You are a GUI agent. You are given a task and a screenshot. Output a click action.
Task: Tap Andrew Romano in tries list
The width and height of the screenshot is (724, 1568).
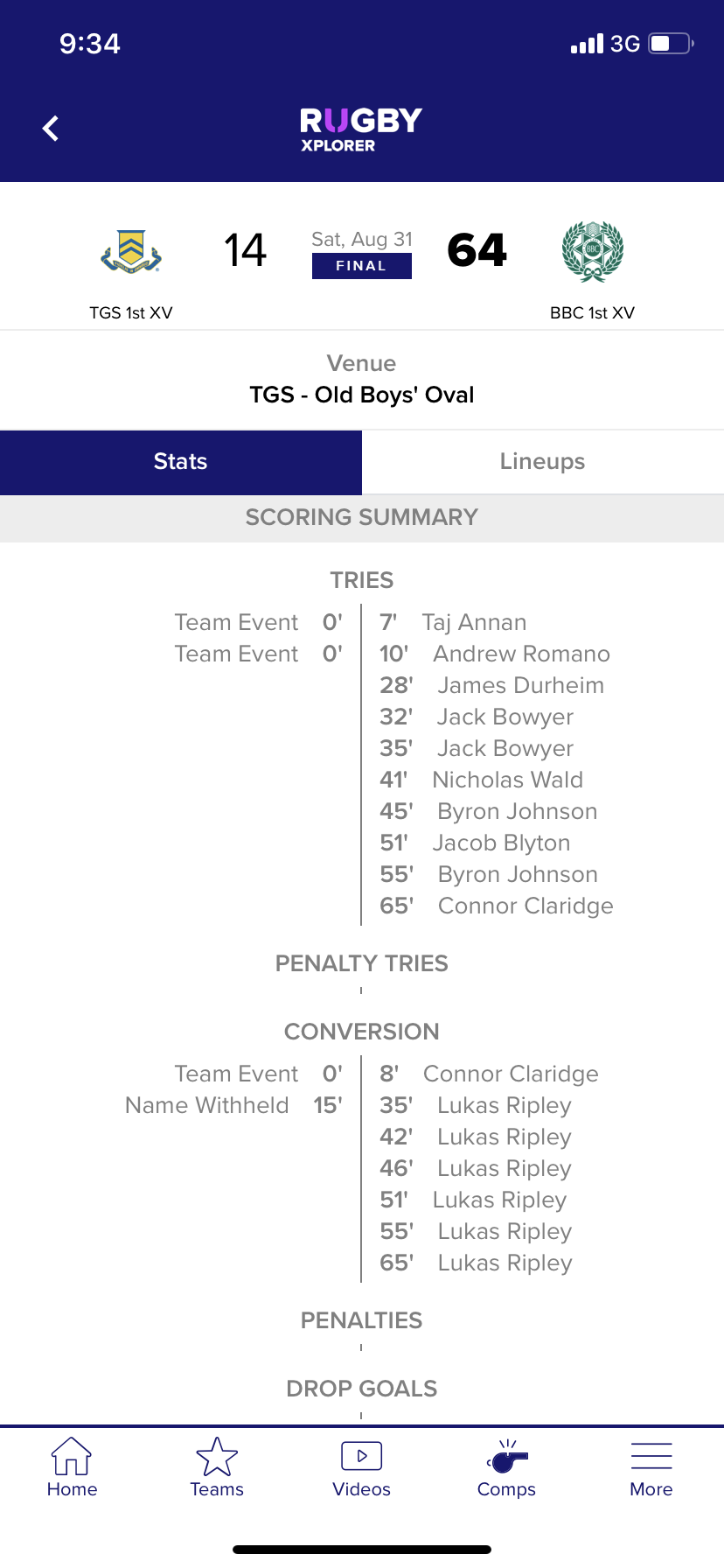click(521, 654)
